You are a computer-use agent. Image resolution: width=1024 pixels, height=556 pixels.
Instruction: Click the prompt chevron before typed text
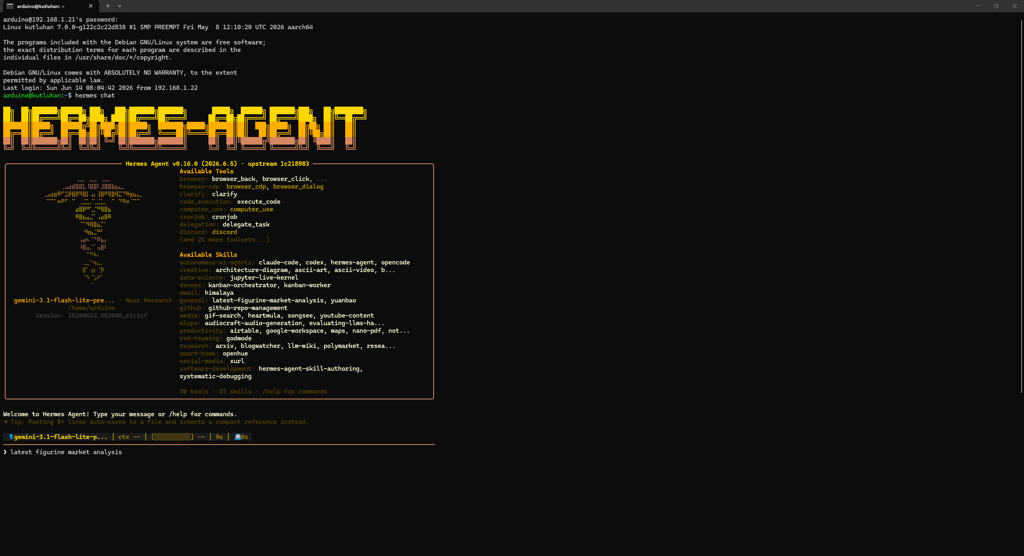click(5, 452)
